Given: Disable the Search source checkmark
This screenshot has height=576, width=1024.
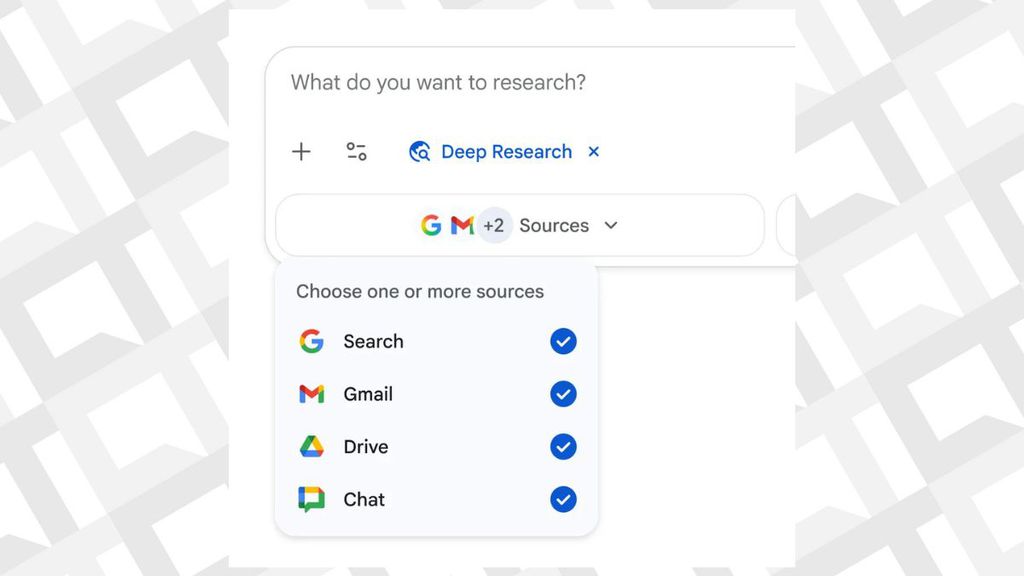Looking at the screenshot, I should 563,341.
